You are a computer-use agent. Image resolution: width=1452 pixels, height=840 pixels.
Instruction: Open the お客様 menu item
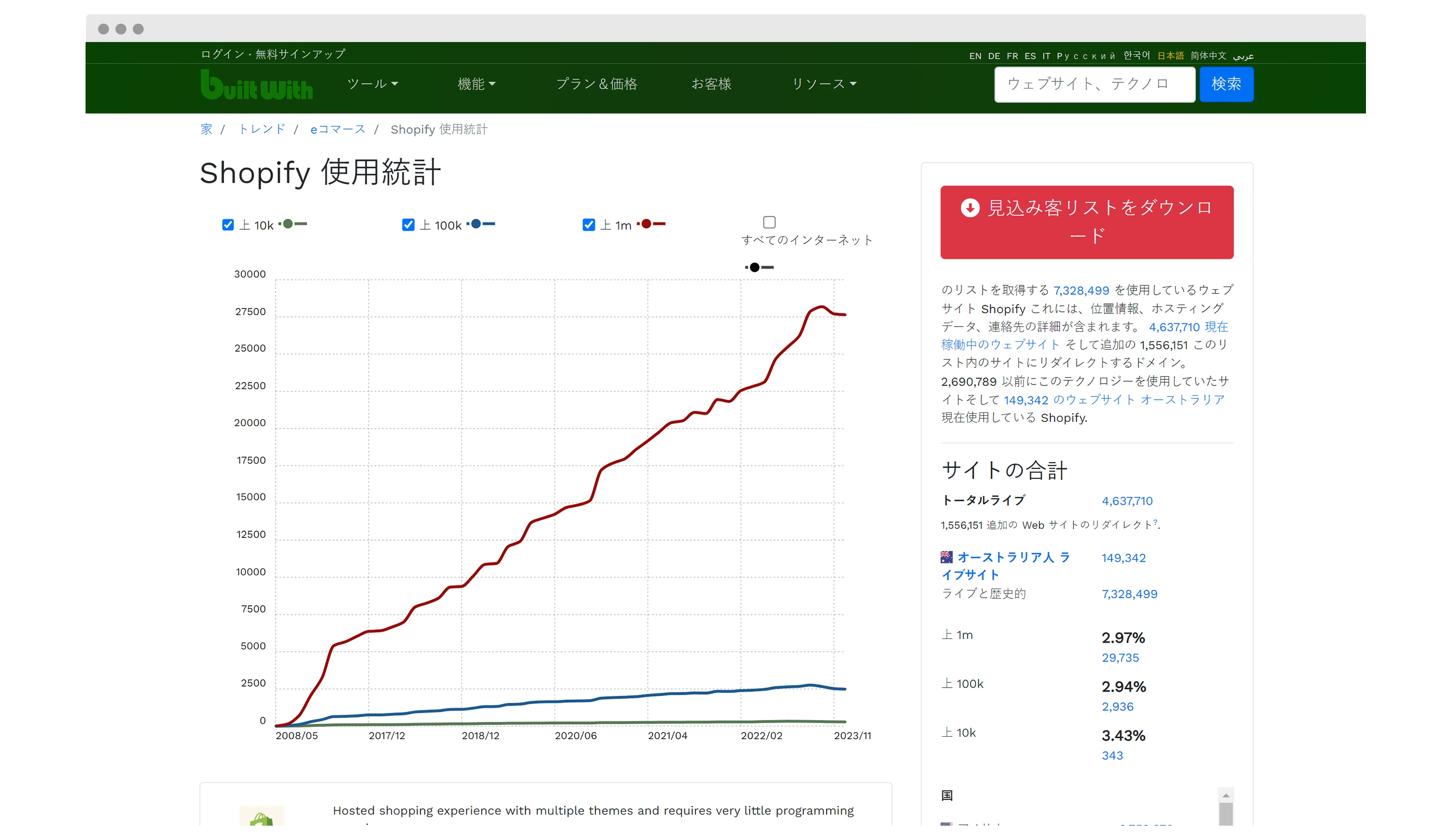[711, 84]
